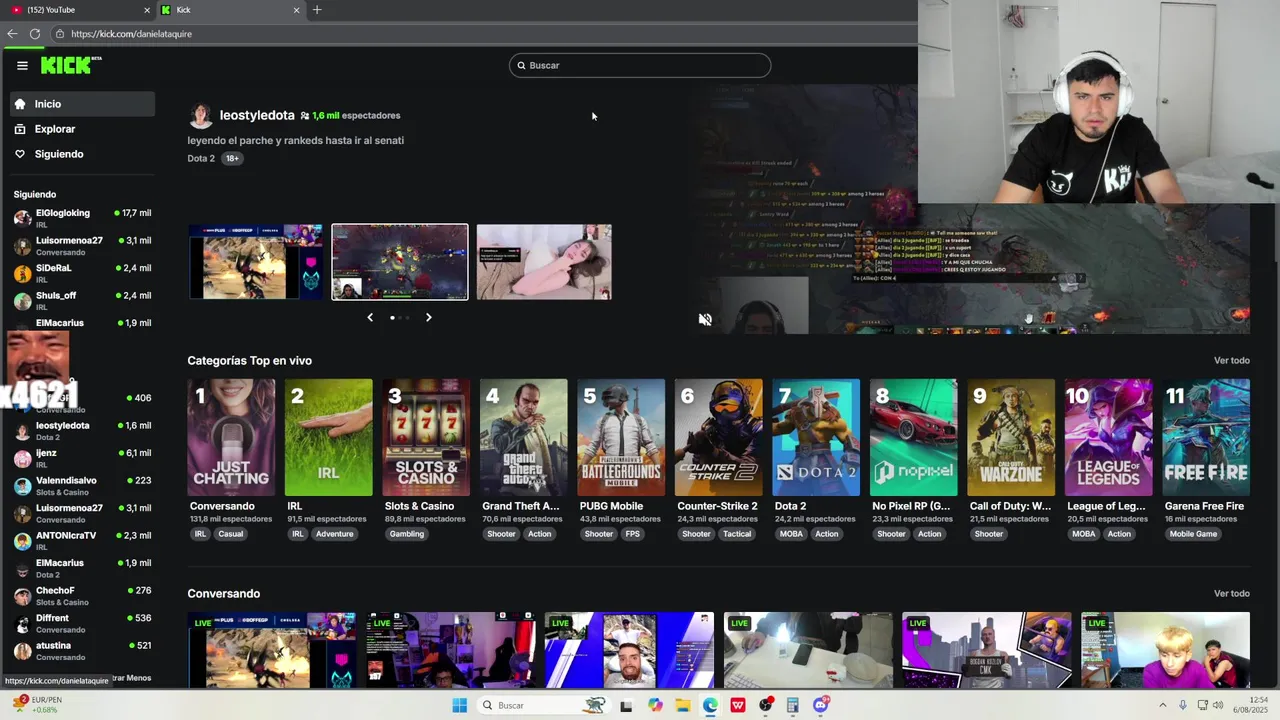Go to Inicio in the sidebar
1280x720 pixels.
83,104
